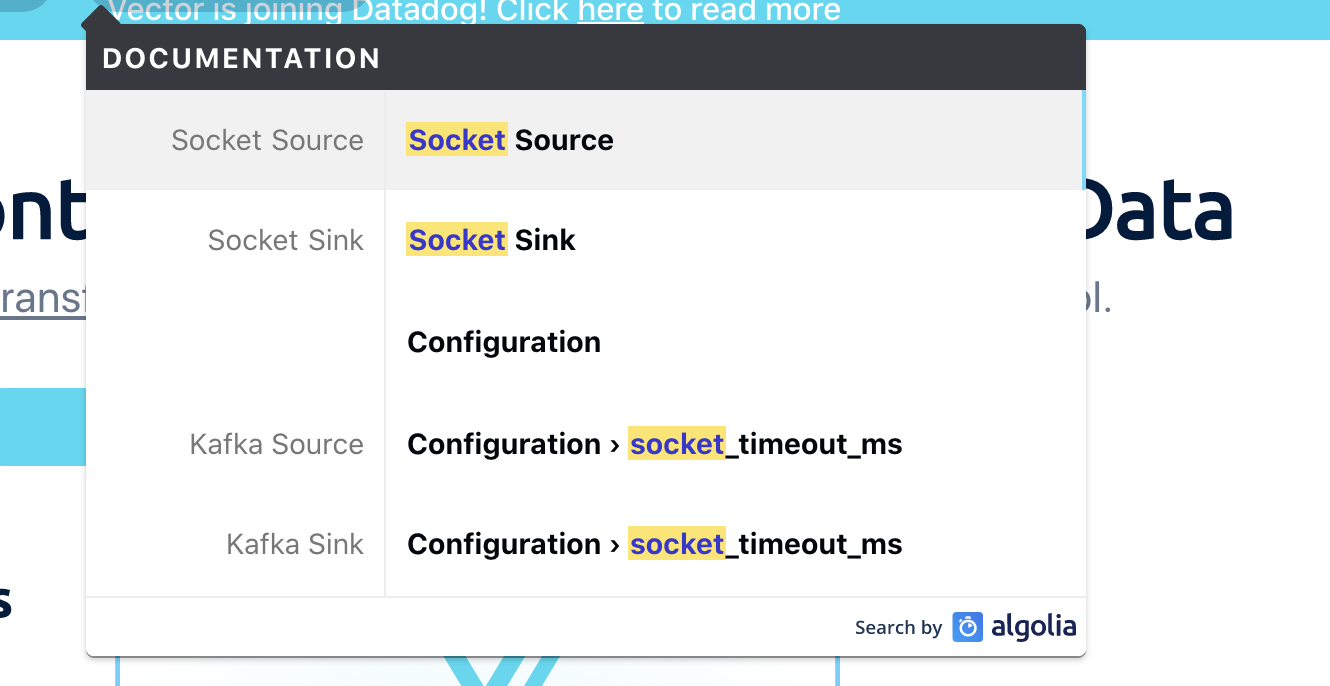Open the "Socket Sink" documentation result

(x=490, y=240)
